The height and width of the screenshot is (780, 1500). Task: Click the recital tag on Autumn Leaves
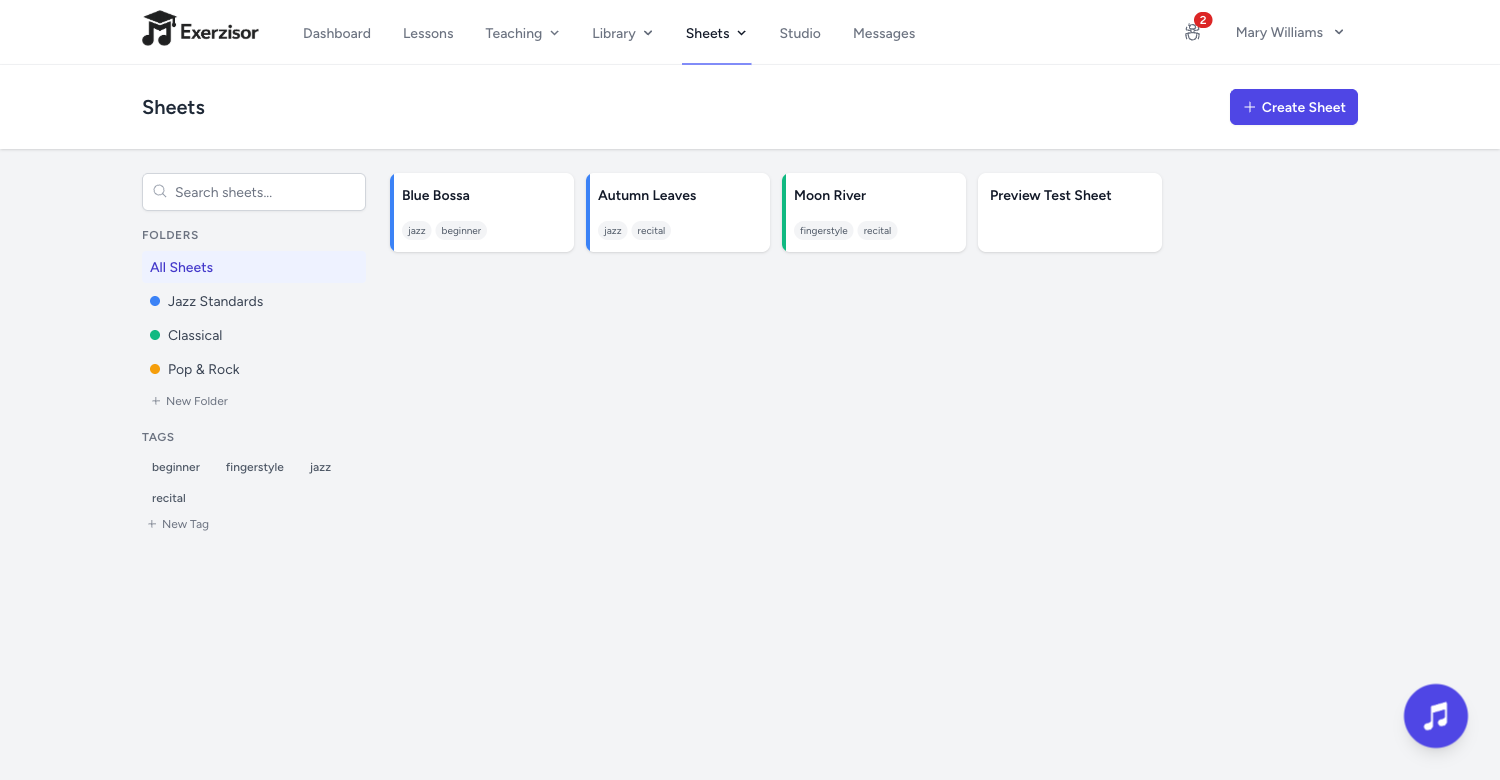[x=651, y=231]
